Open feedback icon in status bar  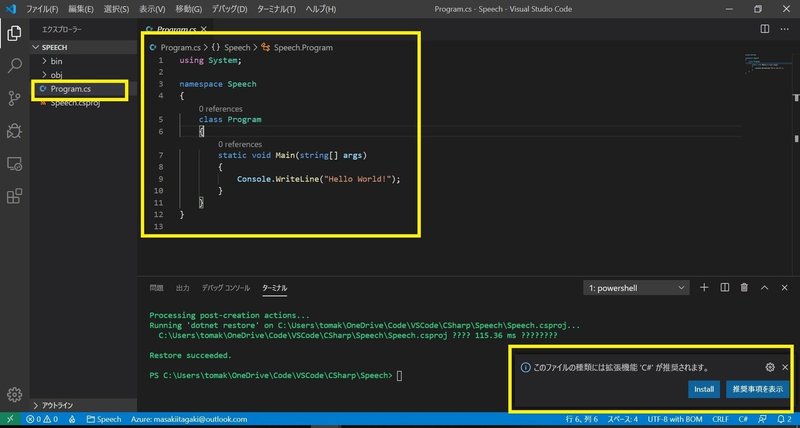762,419
